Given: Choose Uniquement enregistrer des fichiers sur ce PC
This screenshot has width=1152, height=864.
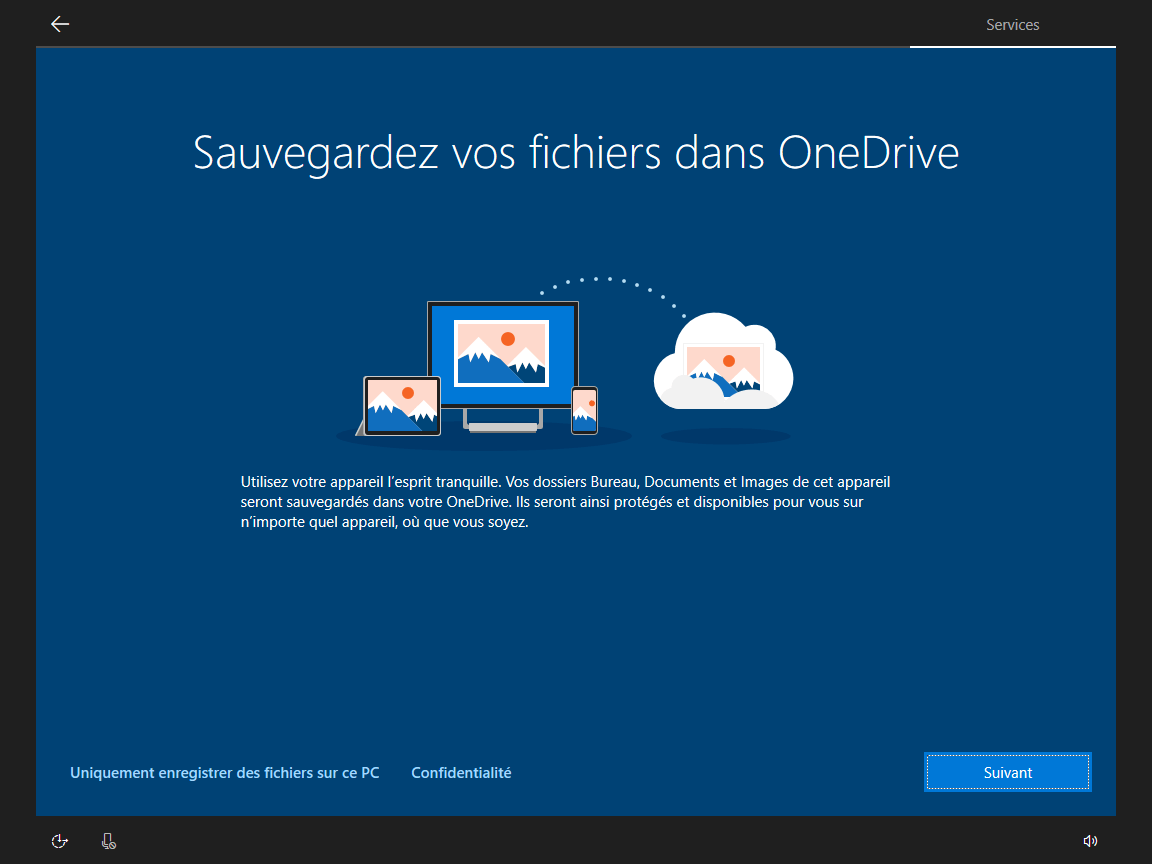Looking at the screenshot, I should 225,773.
